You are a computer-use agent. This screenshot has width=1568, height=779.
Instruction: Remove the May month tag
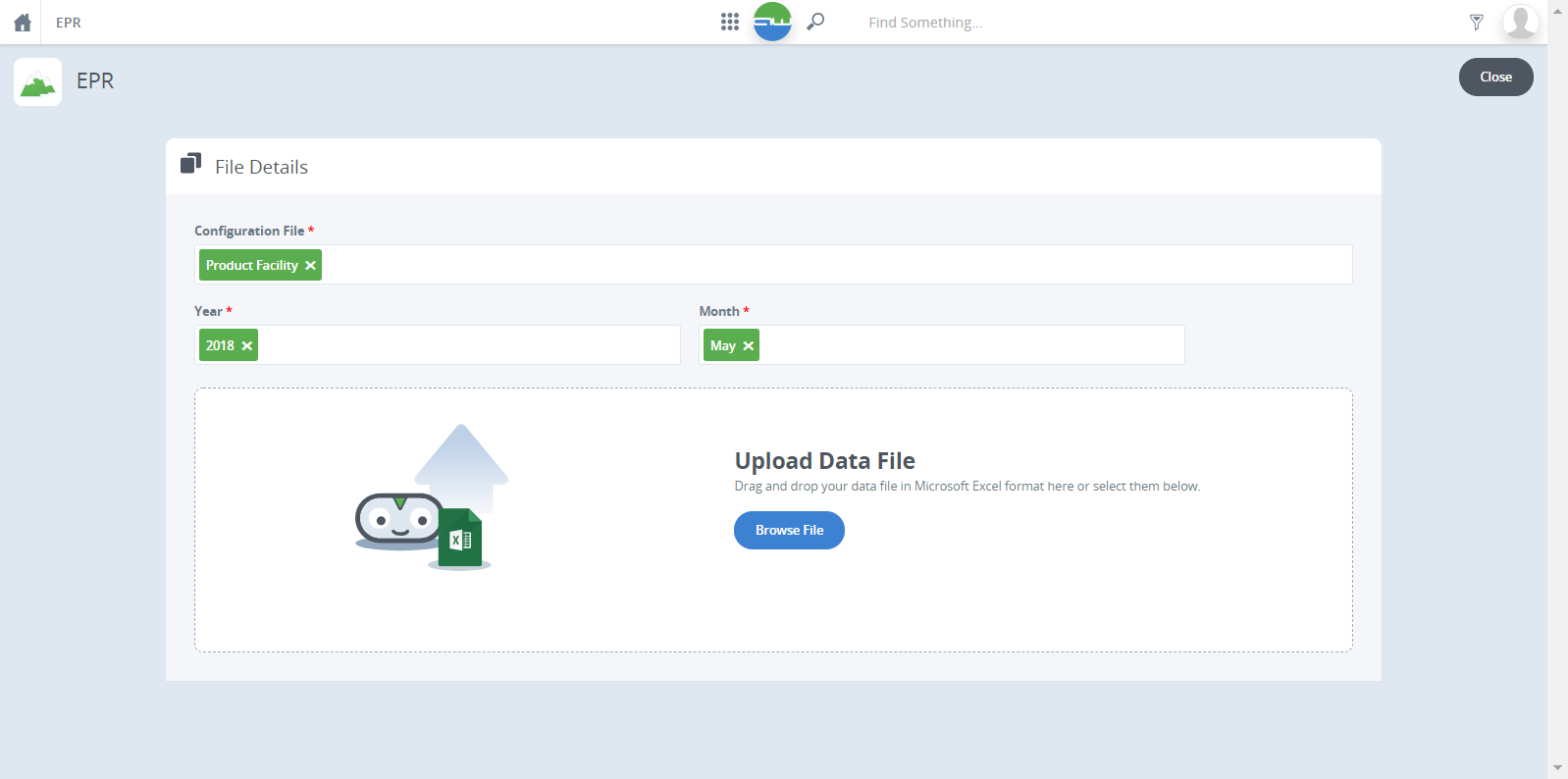click(748, 345)
